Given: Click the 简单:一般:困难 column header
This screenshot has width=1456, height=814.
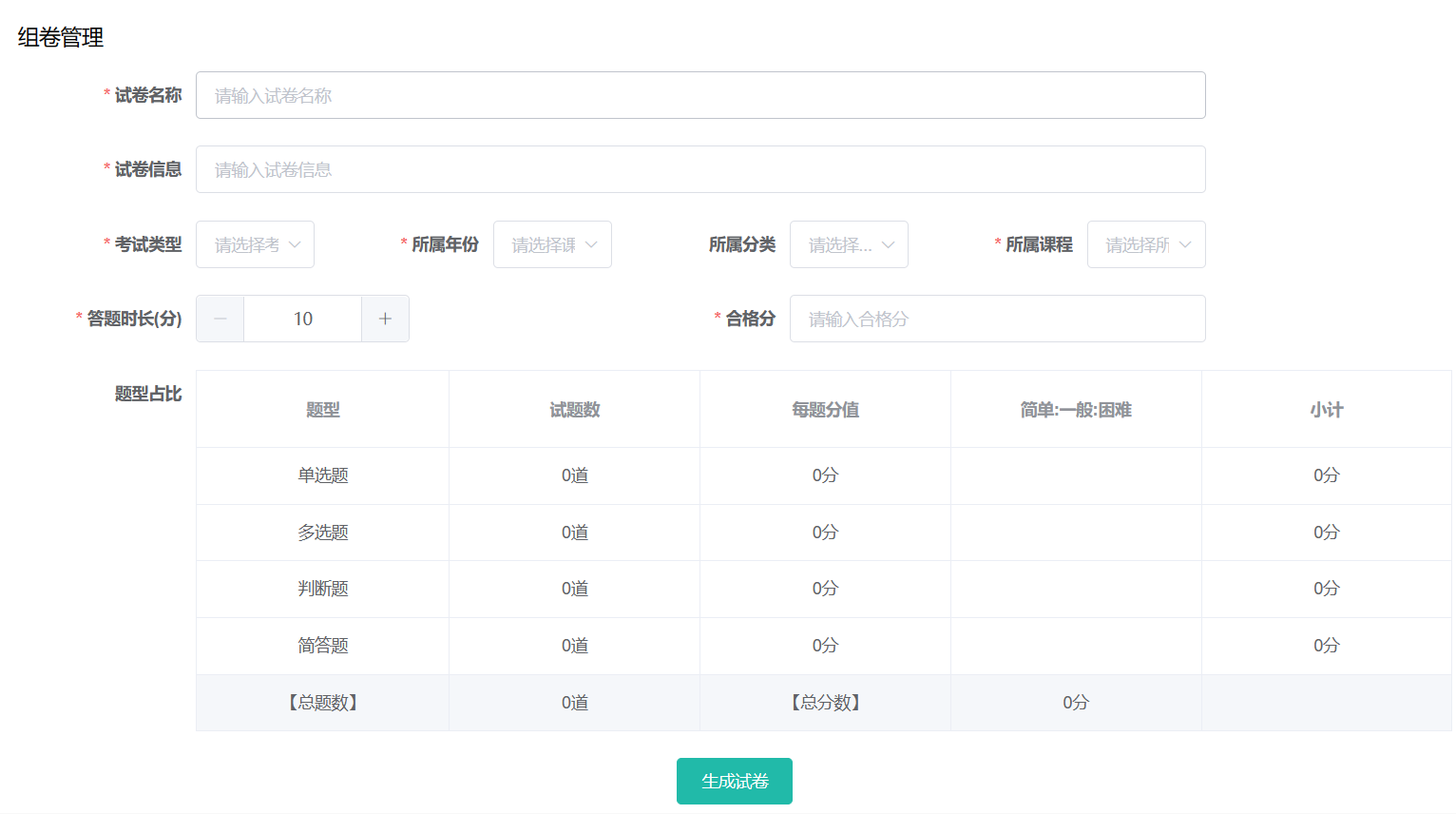Looking at the screenshot, I should [x=1076, y=410].
